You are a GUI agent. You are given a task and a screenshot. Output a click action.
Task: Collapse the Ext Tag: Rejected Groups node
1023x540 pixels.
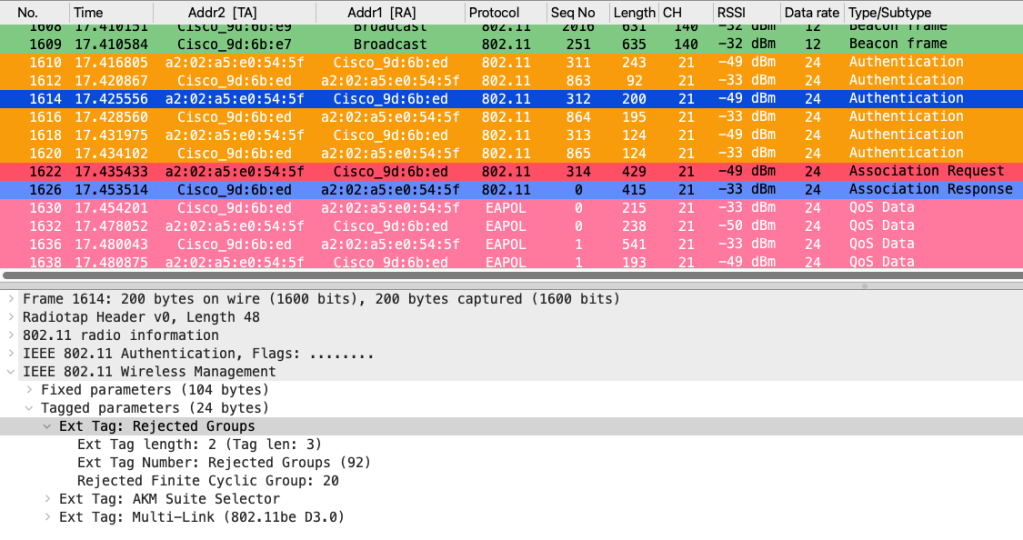[x=47, y=426]
